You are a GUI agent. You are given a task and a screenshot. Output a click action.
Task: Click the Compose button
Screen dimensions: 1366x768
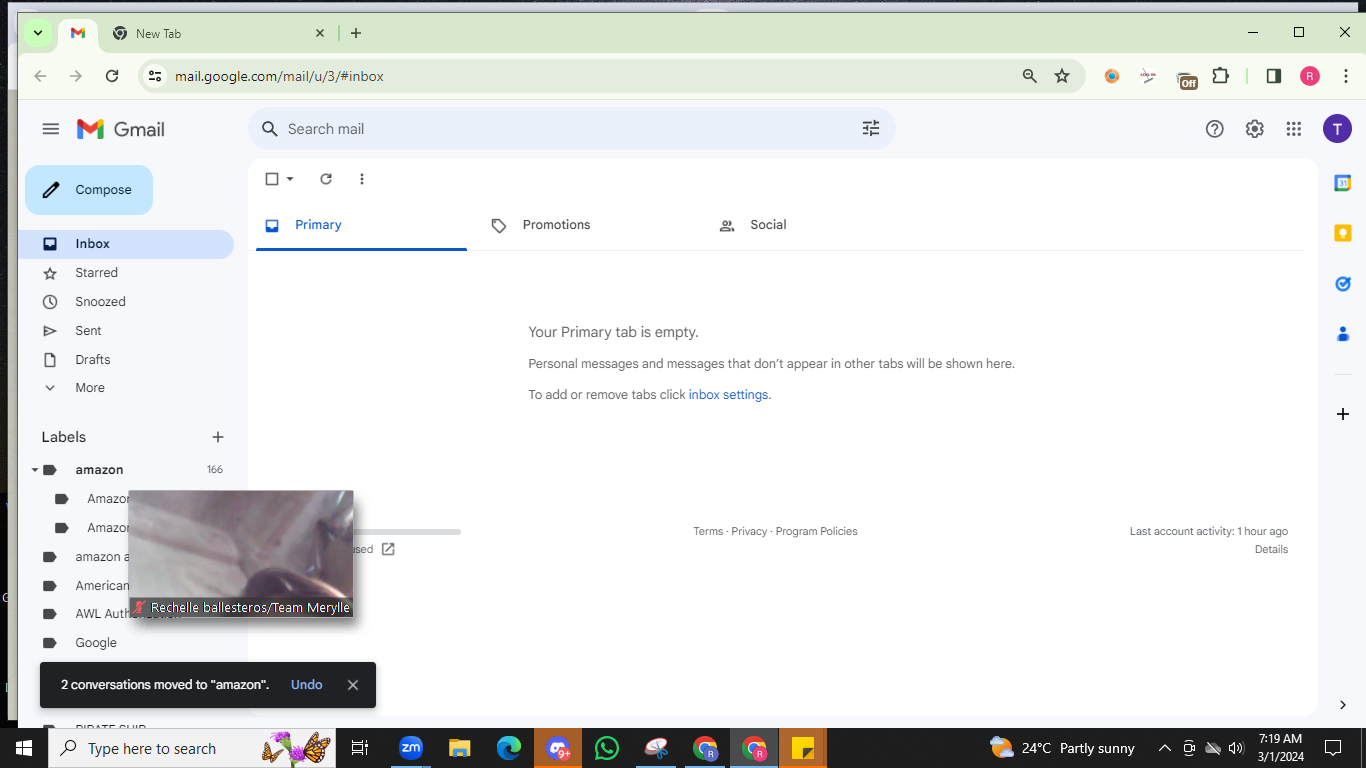click(x=89, y=190)
